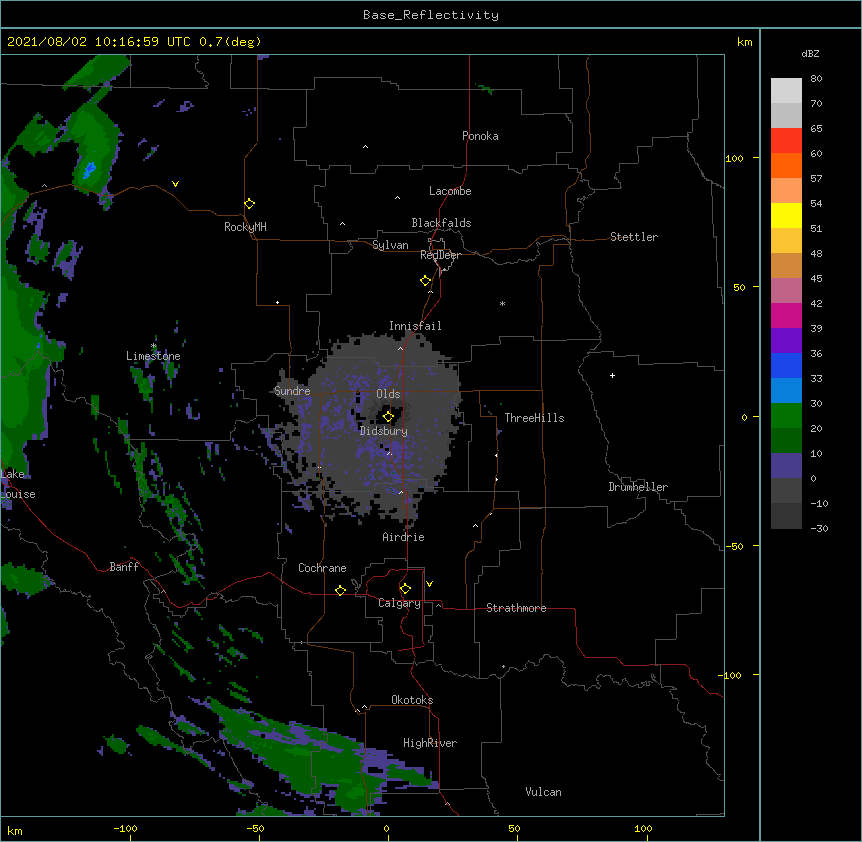Click the Strathmore town label

(x=516, y=608)
